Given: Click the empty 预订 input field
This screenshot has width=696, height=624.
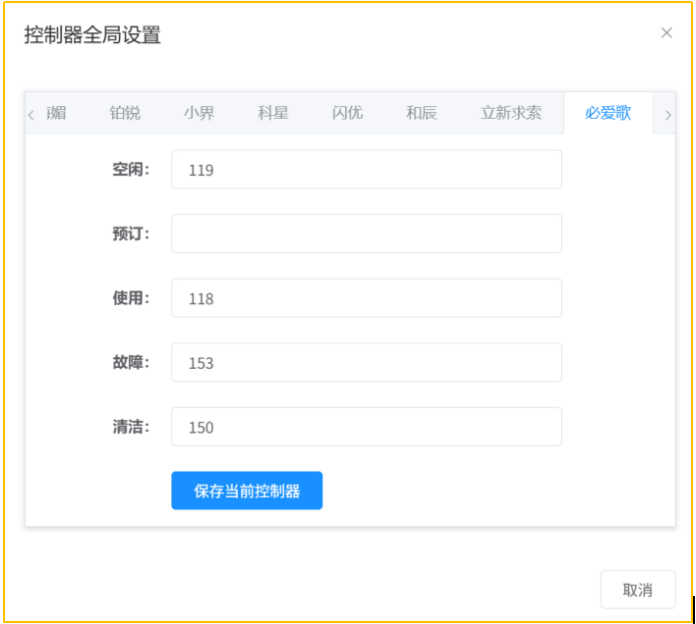Looking at the screenshot, I should [367, 233].
